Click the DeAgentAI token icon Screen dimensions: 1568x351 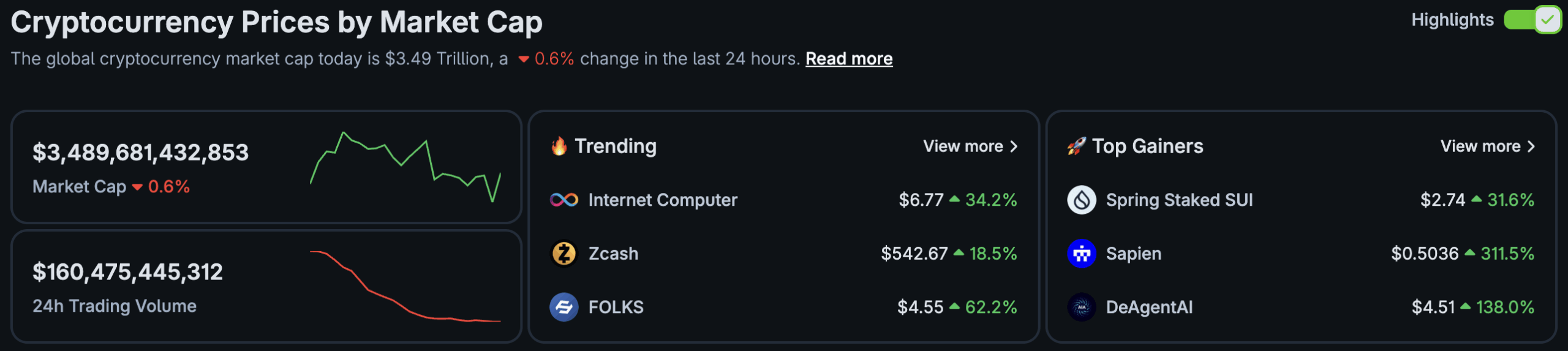tap(1082, 307)
